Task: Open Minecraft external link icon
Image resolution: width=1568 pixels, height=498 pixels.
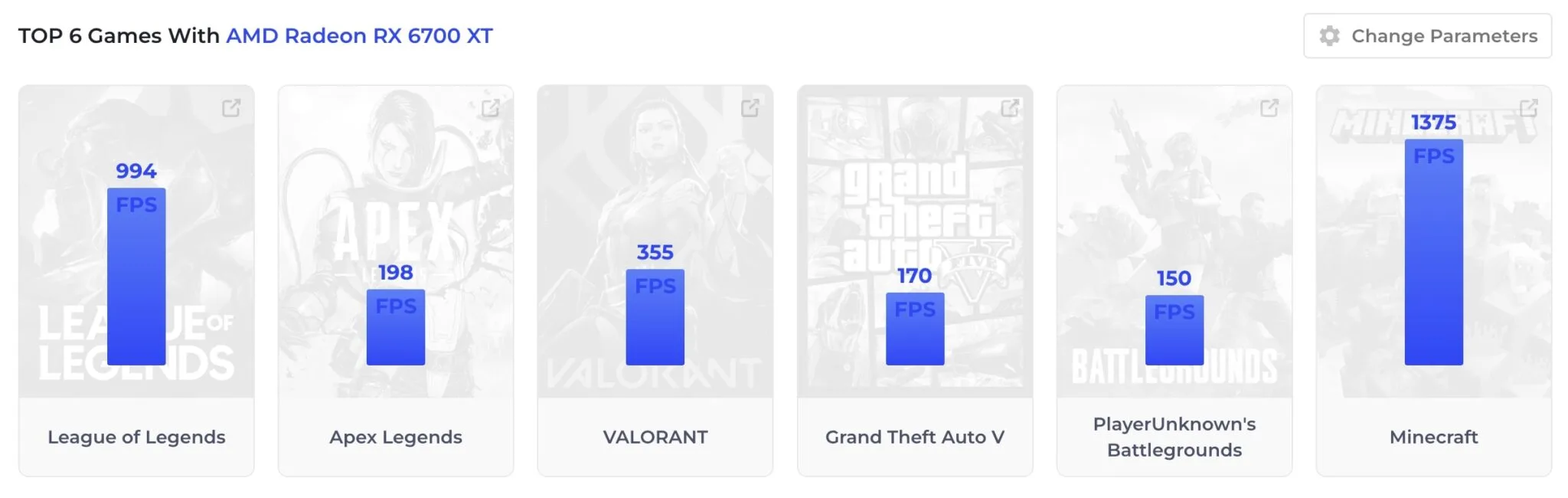Action: [x=1529, y=108]
